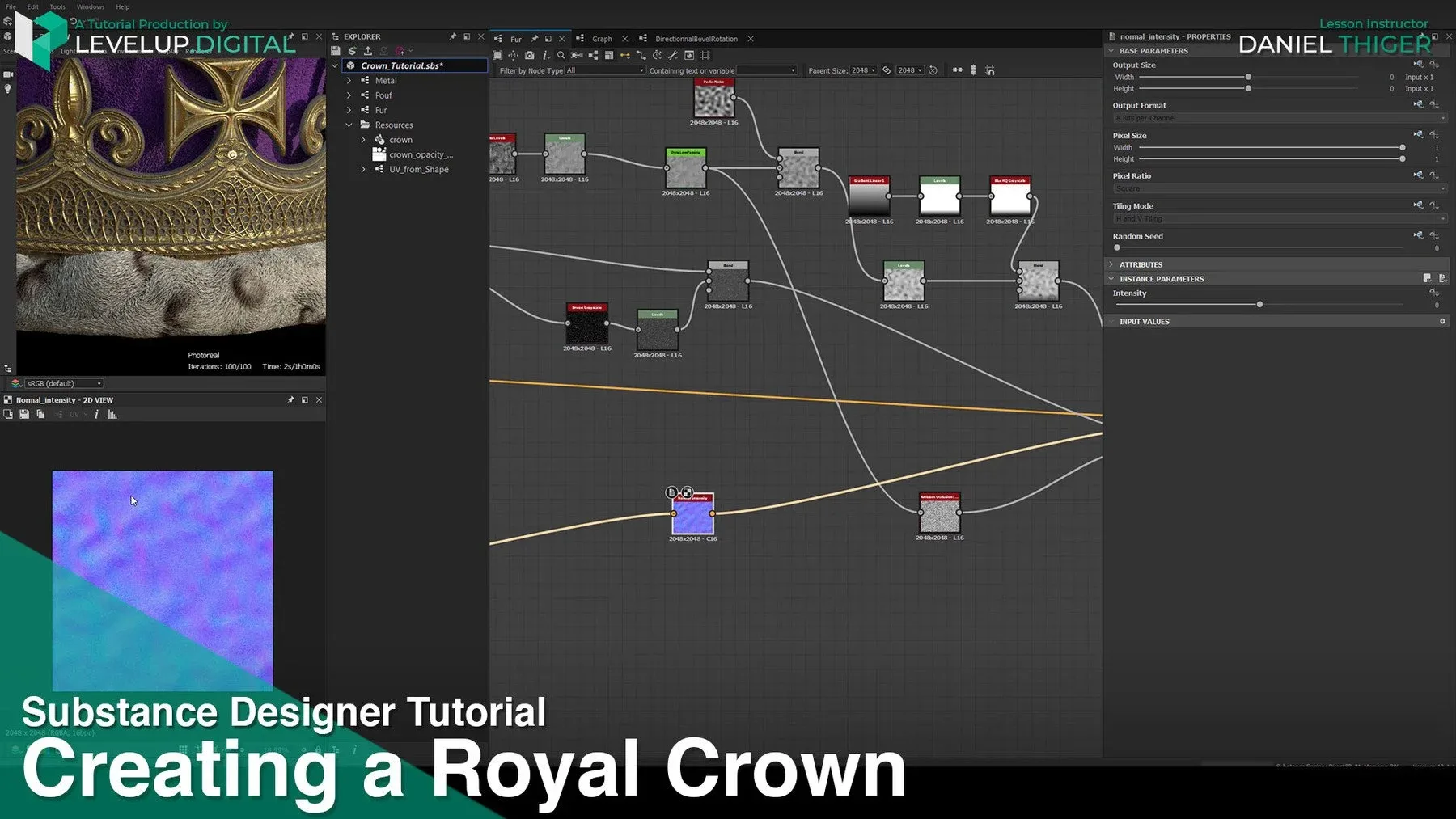Screen dimensions: 1456x819
Task: Toggle the pin on the Fur graph tab
Action: pyautogui.click(x=534, y=39)
